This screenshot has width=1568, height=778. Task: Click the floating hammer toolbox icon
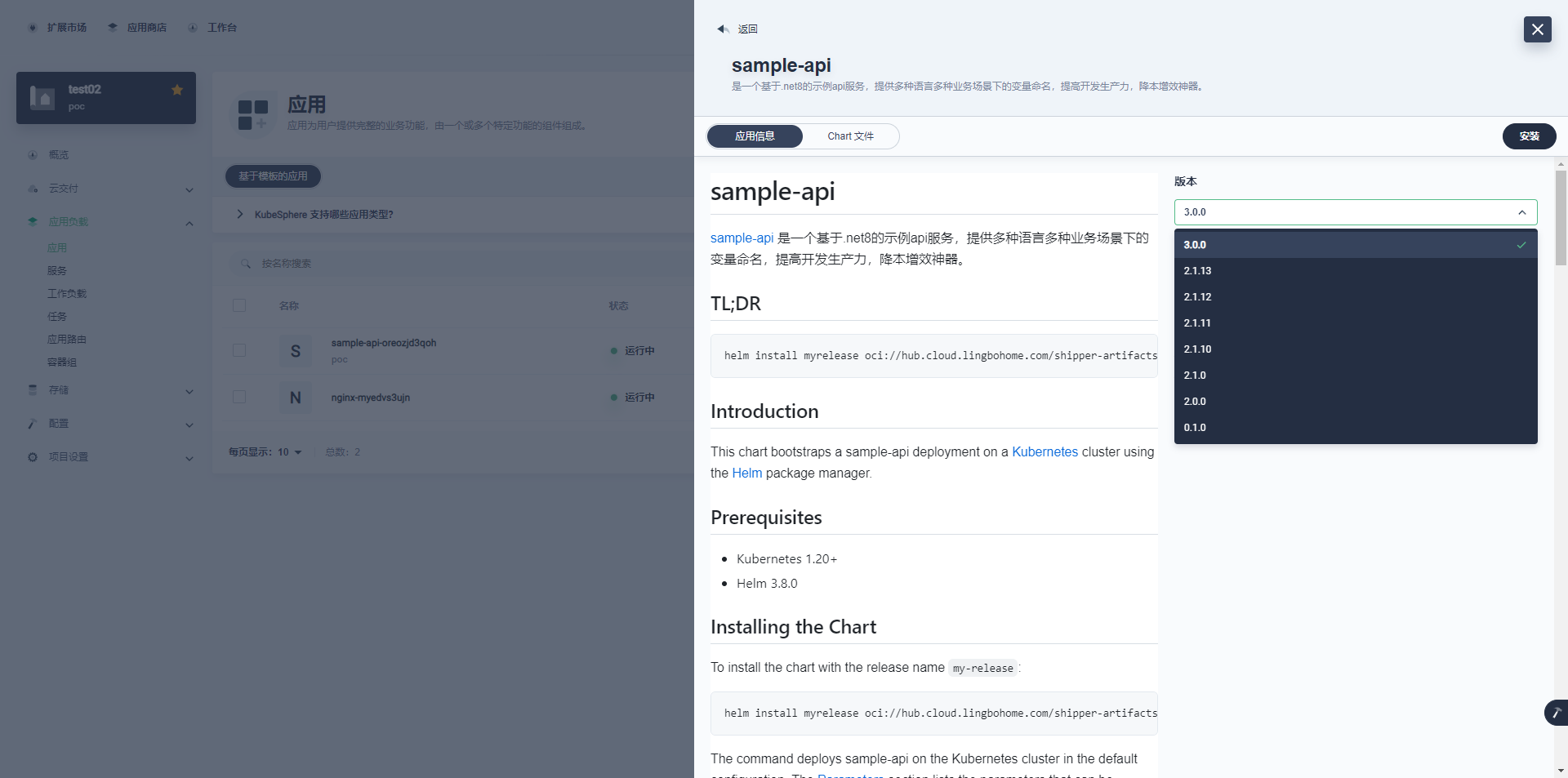click(1556, 713)
